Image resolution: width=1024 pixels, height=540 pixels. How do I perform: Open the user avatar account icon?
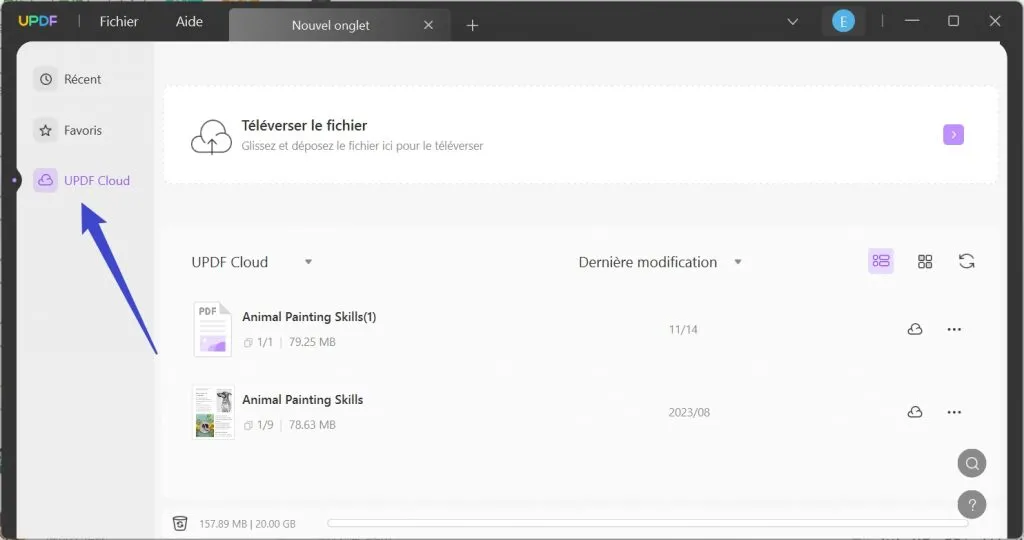pyautogui.click(x=843, y=22)
